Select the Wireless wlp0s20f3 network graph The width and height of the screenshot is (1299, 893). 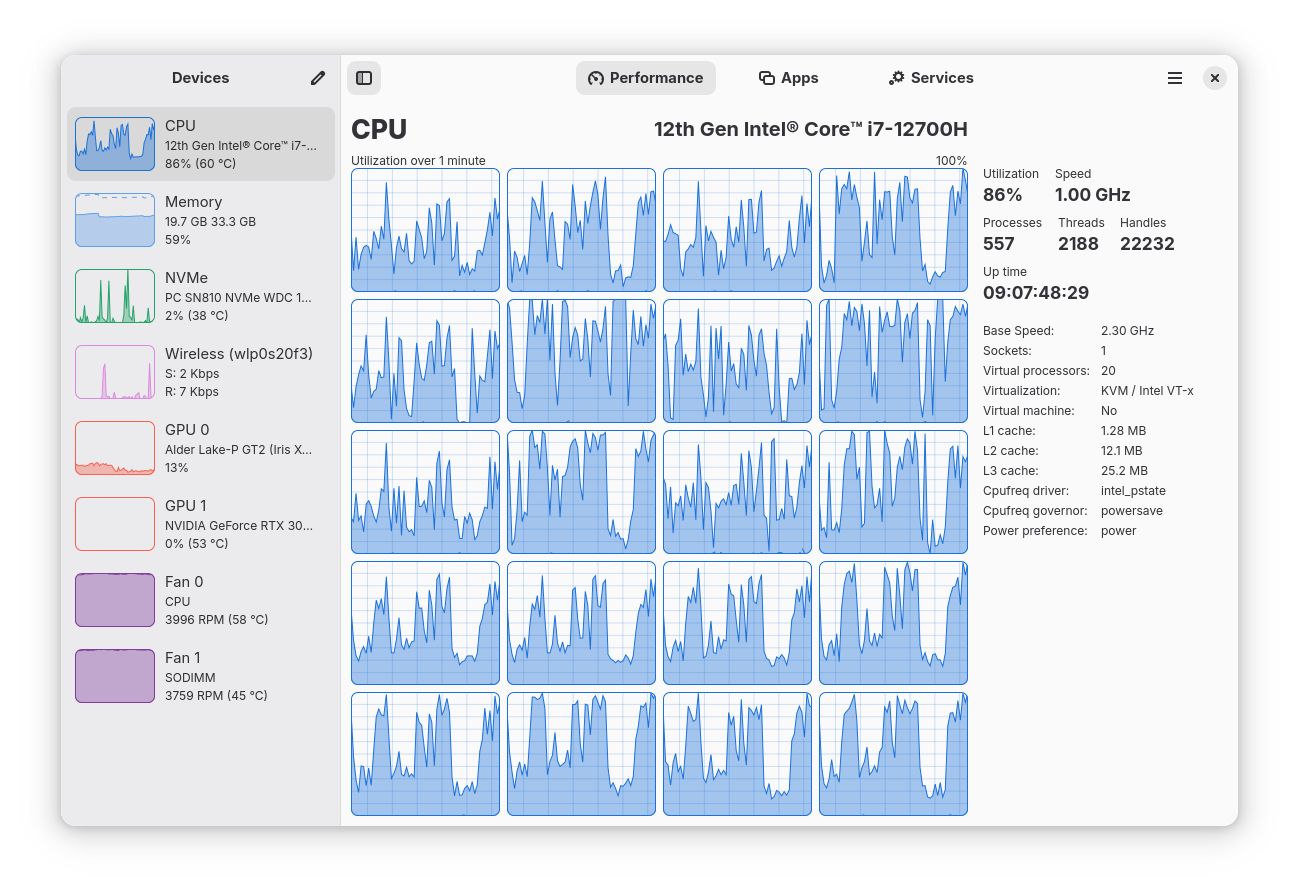point(115,372)
